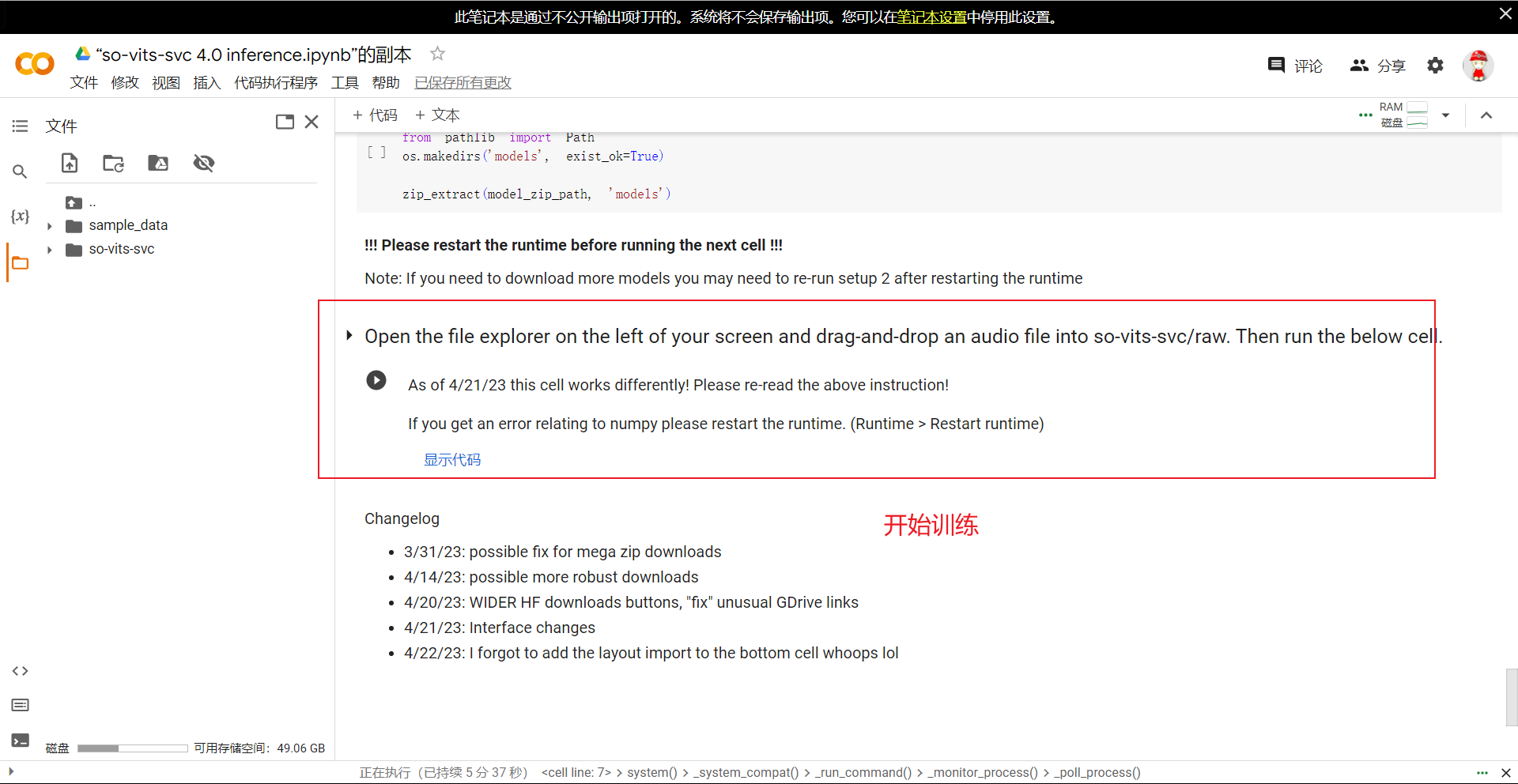Collapse the section with the triangle arrow
The height and width of the screenshot is (784, 1518).
[349, 336]
